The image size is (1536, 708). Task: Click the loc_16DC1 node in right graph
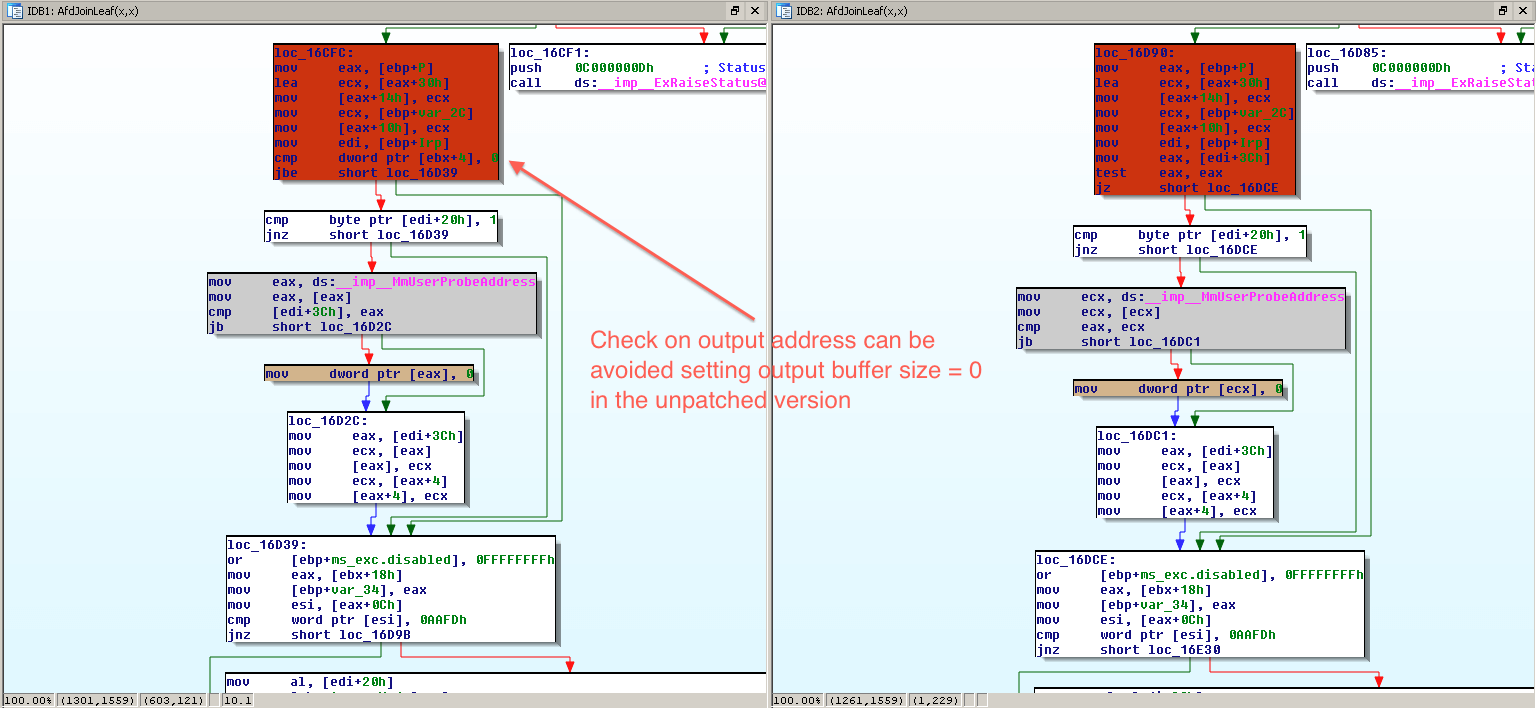coord(1185,473)
